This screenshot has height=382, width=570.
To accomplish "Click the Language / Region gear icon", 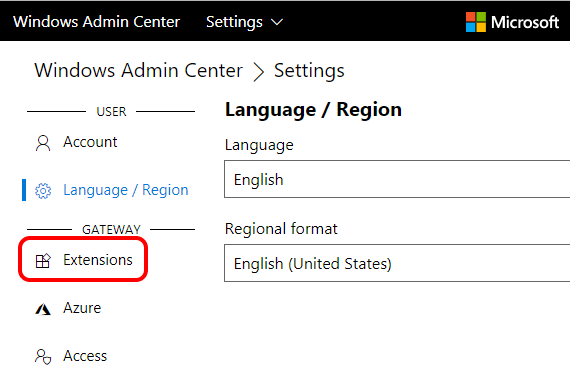I will (43, 191).
